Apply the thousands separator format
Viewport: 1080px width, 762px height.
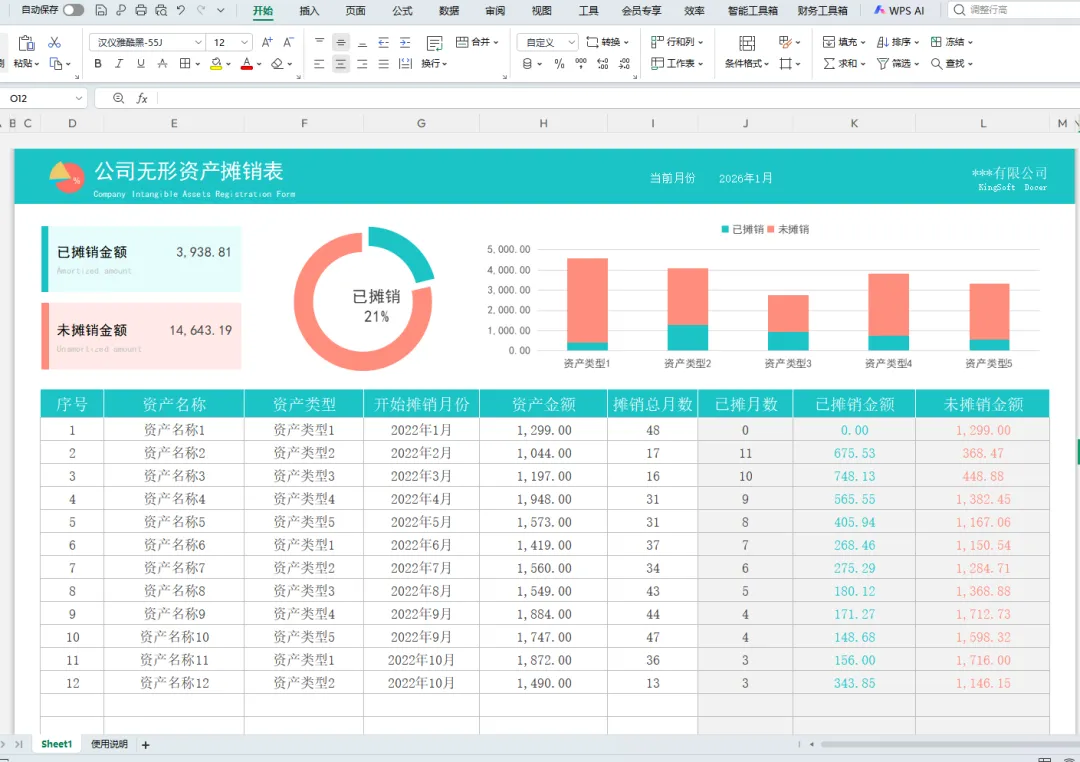tap(581, 63)
